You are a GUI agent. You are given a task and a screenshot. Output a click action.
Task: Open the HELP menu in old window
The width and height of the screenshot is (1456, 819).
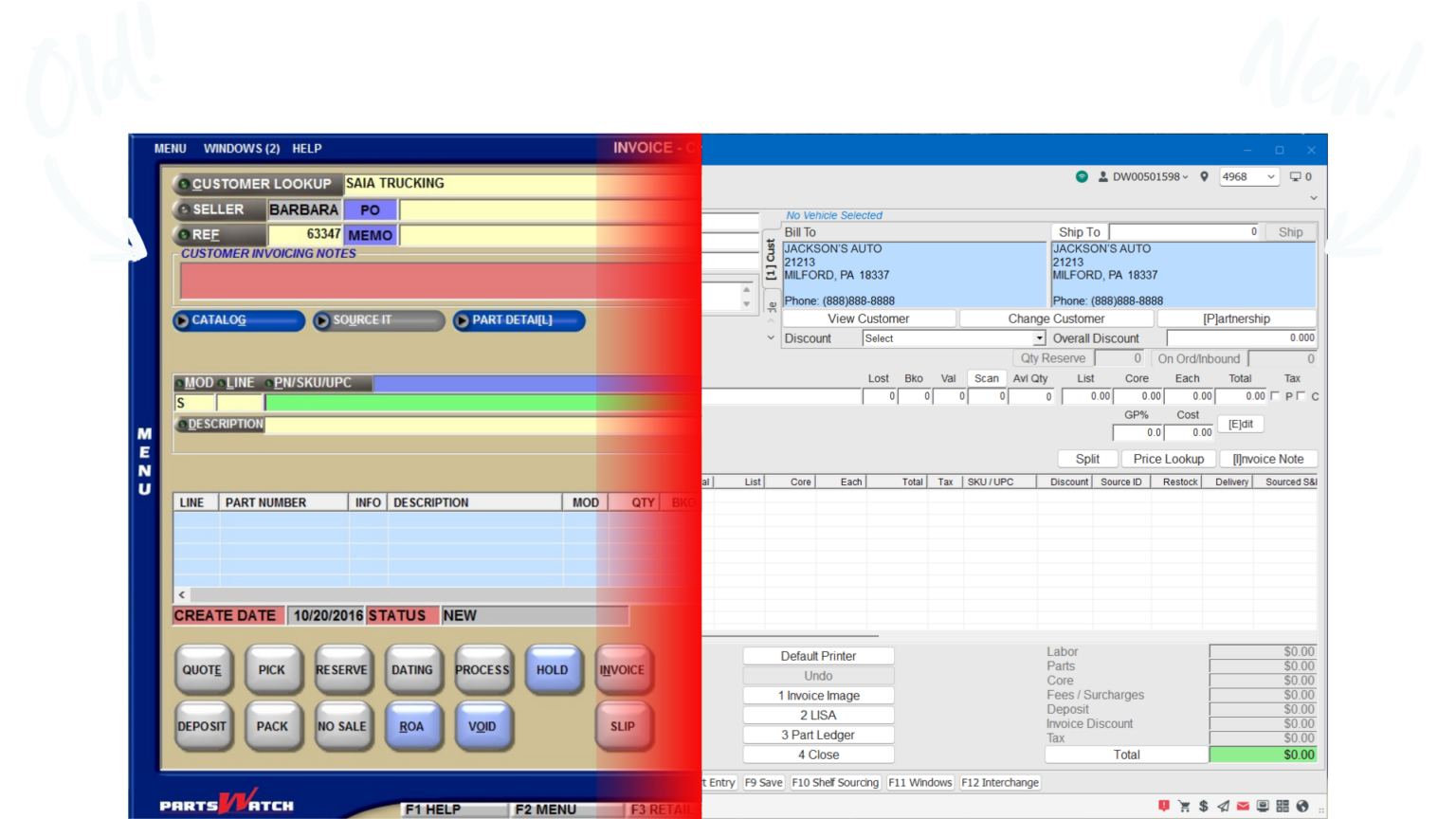tap(307, 149)
